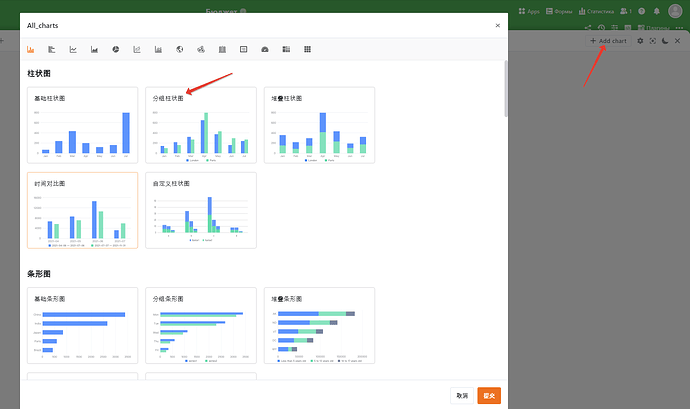This screenshot has width=690, height=409.
Task: Open collaborators icon in header
Action: pyautogui.click(x=626, y=11)
